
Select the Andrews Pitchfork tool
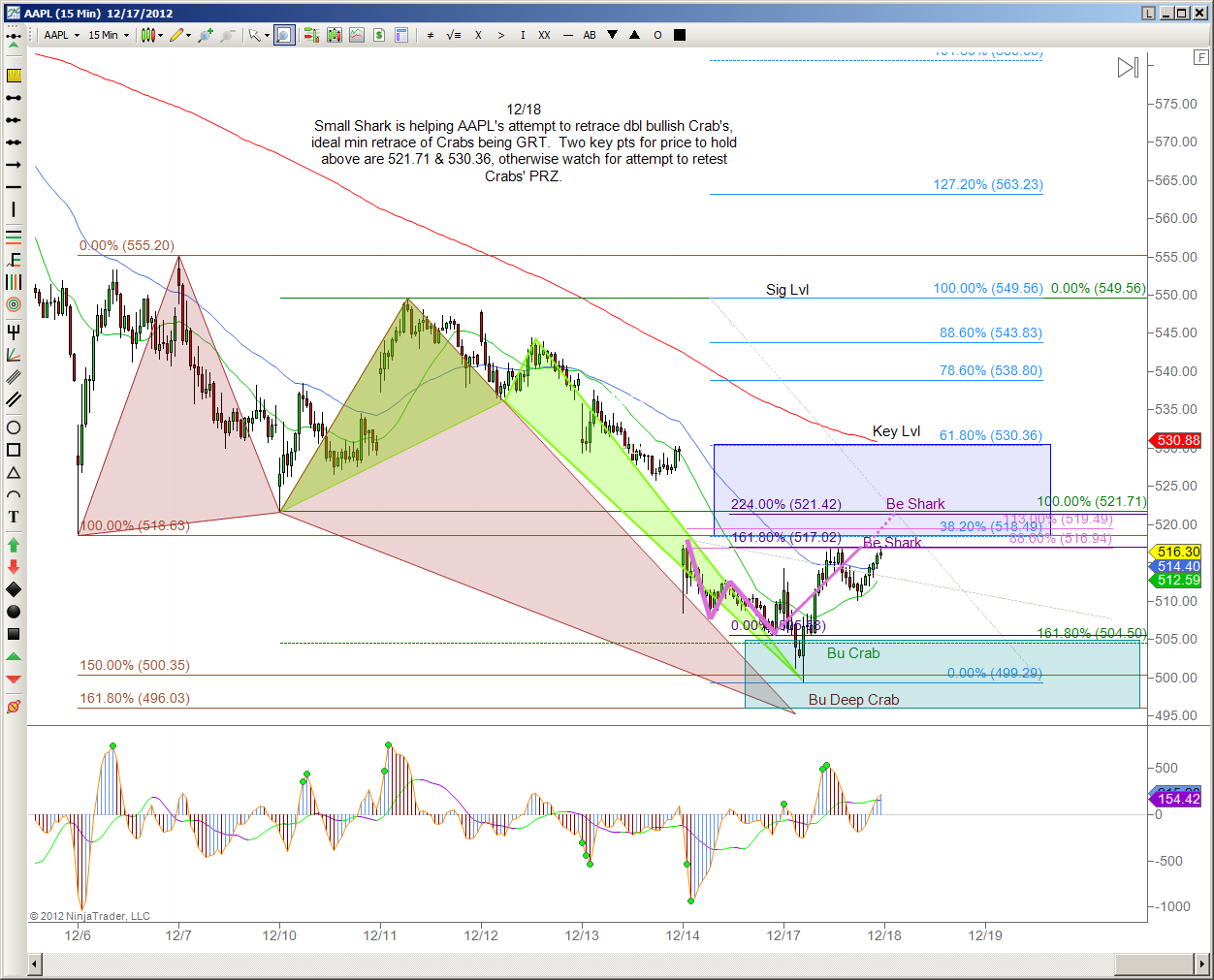[x=14, y=332]
